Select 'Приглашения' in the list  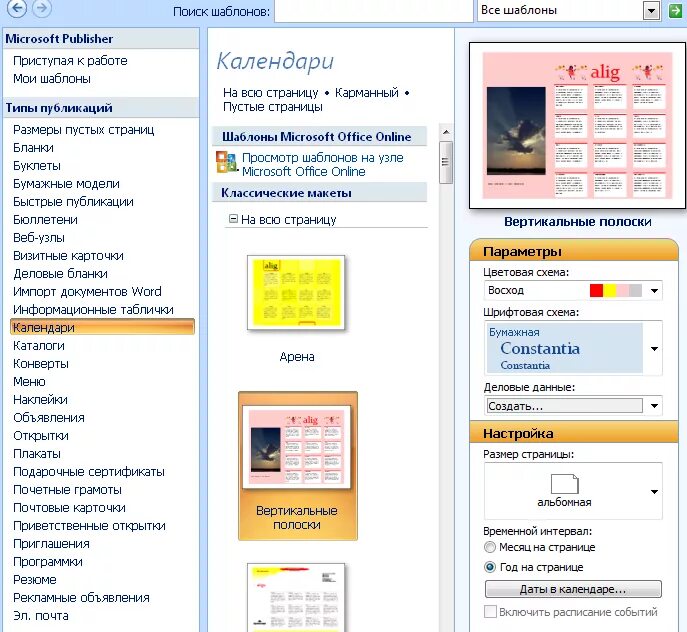click(51, 543)
